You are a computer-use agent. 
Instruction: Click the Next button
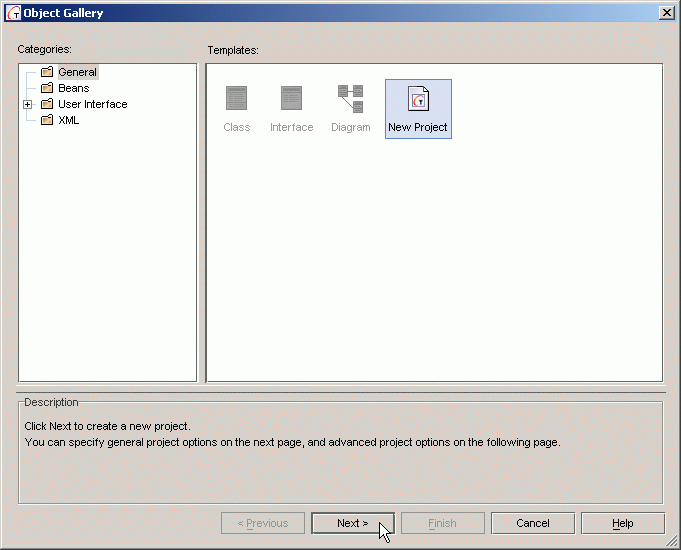click(352, 523)
